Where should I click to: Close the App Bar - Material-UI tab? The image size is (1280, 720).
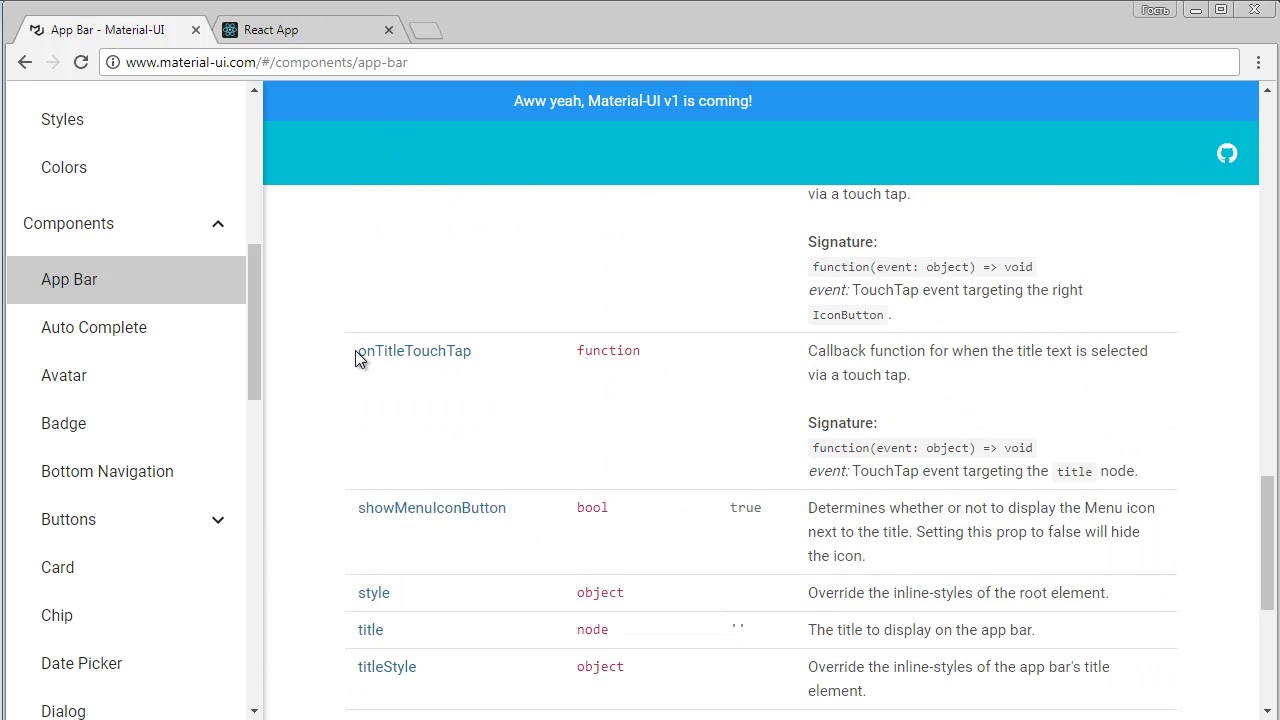[196, 30]
